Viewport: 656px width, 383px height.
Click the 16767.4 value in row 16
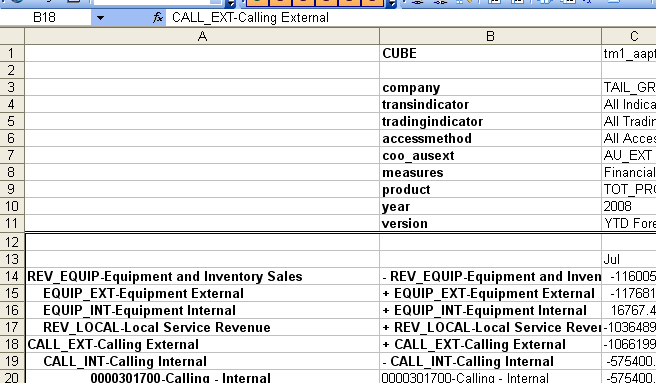pos(629,310)
